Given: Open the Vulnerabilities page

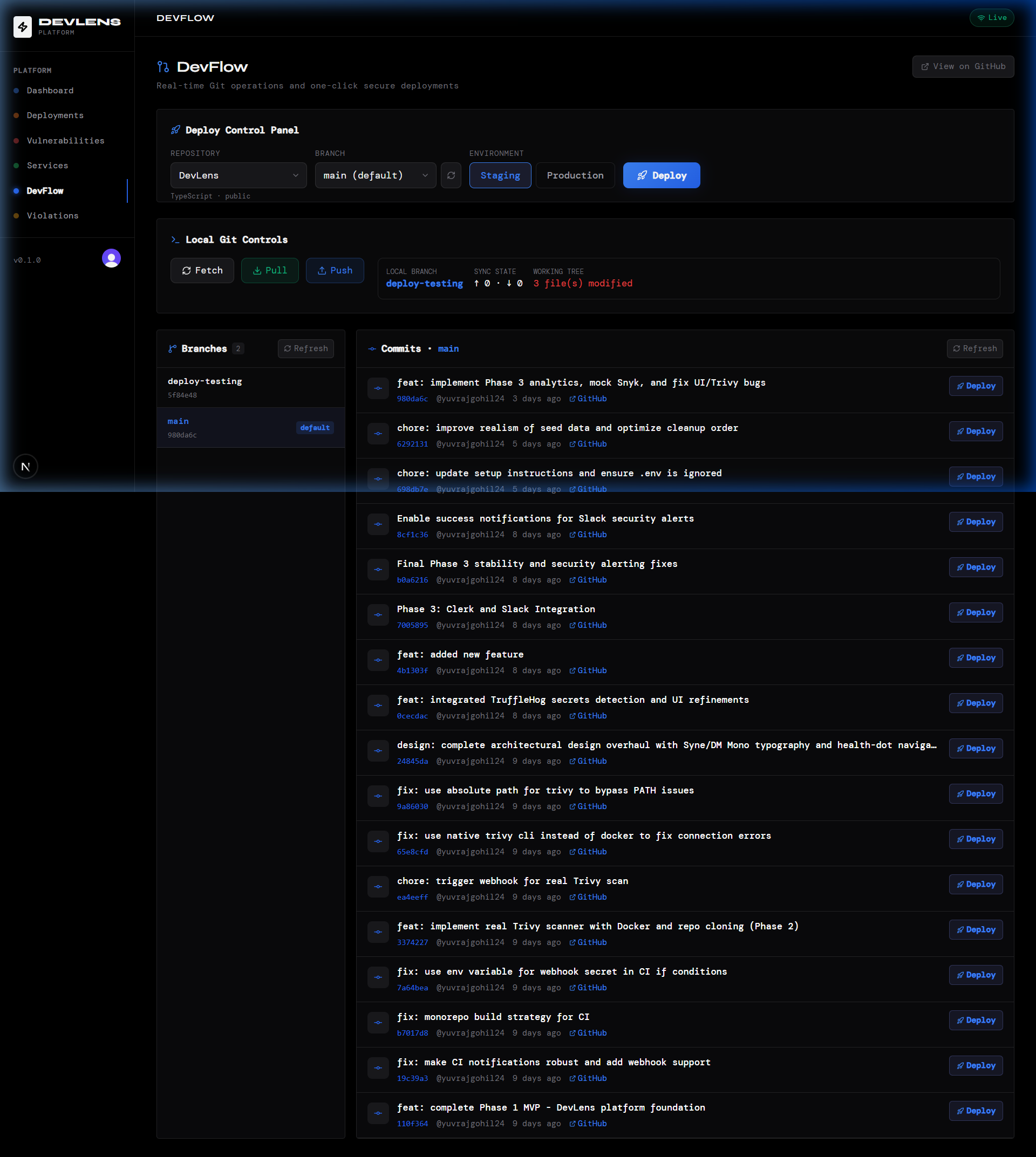Looking at the screenshot, I should pyautogui.click(x=65, y=141).
